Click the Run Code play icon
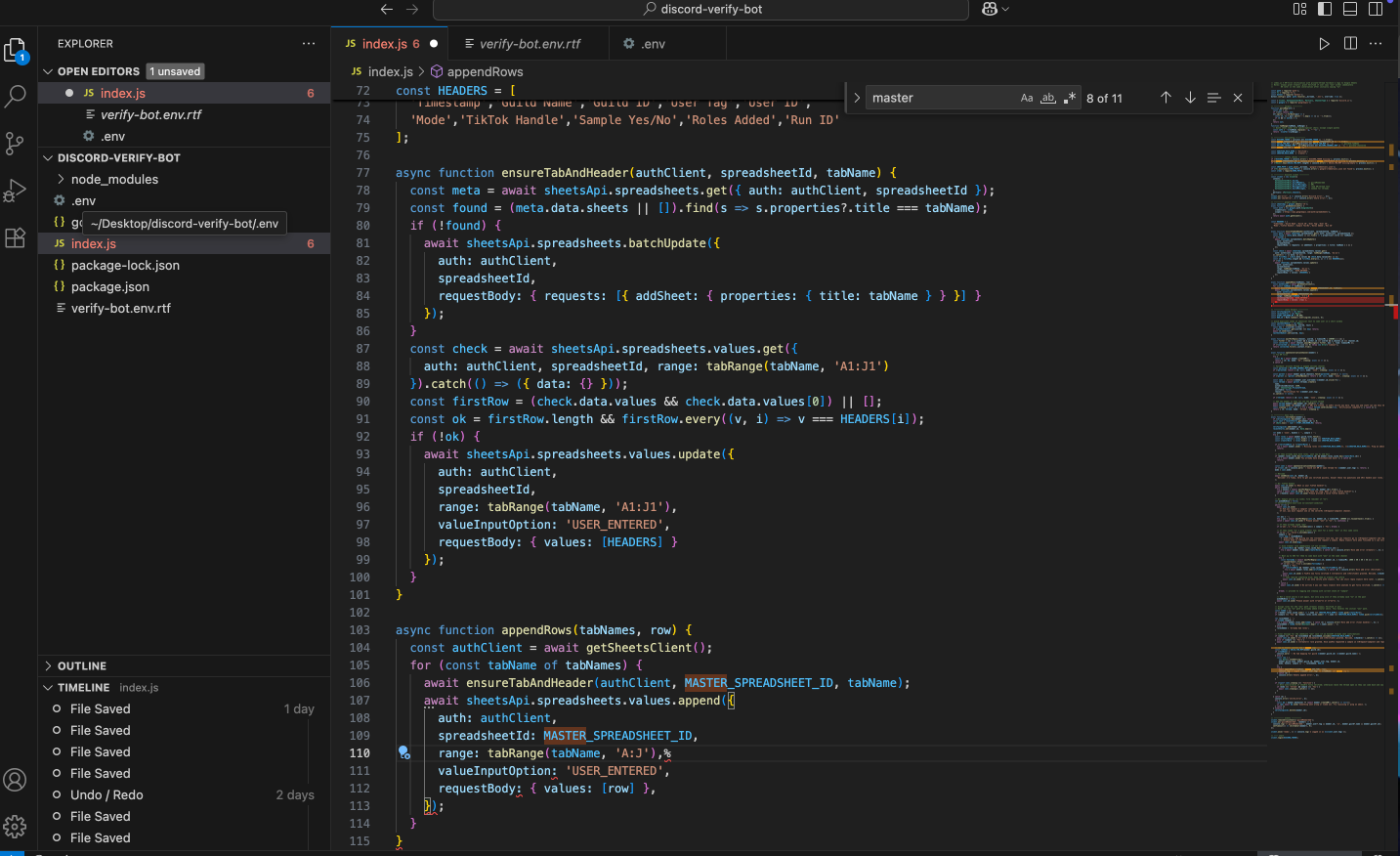The height and width of the screenshot is (856, 1400). pos(1324,44)
